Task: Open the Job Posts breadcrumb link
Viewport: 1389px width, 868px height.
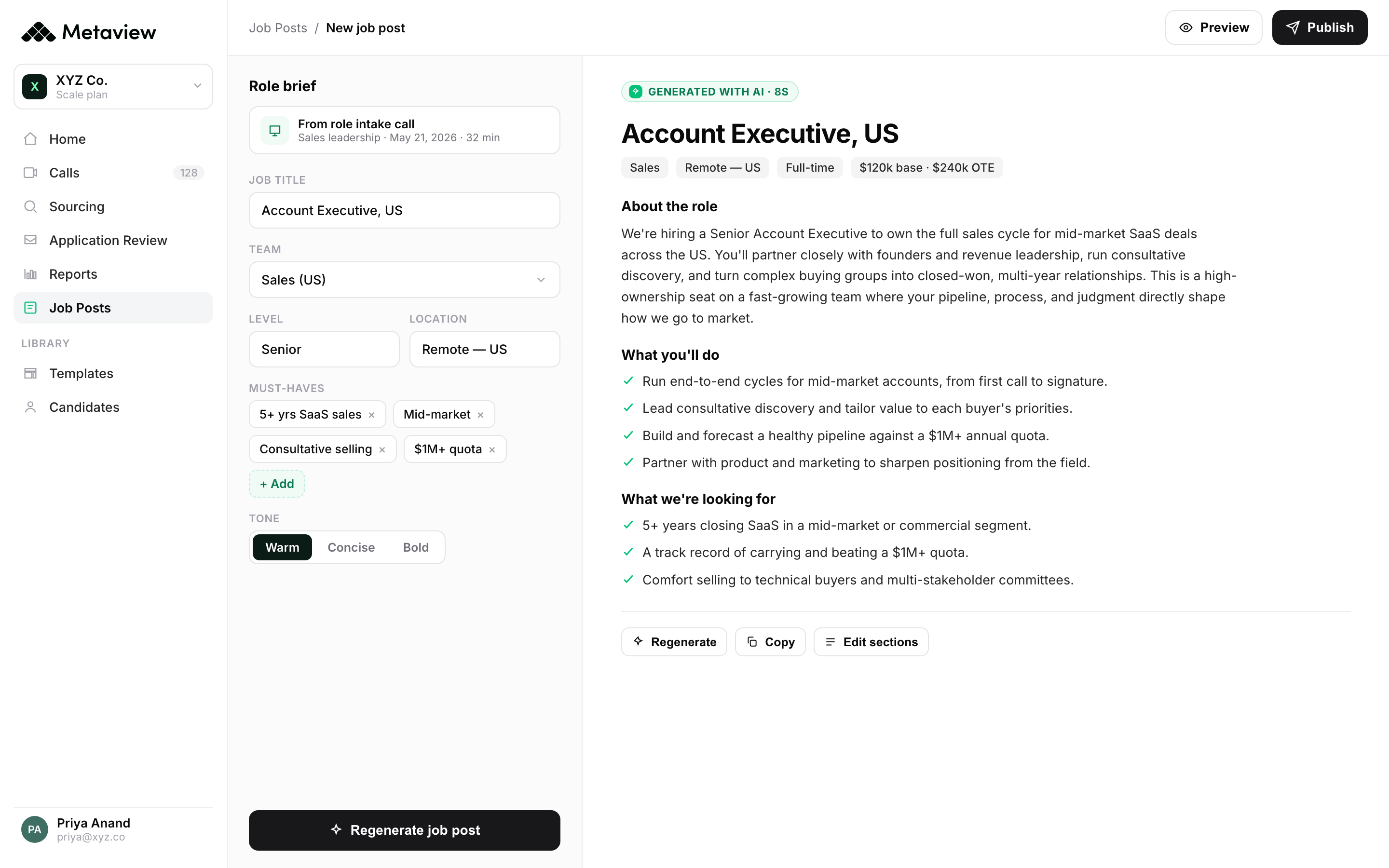Action: coord(278,27)
